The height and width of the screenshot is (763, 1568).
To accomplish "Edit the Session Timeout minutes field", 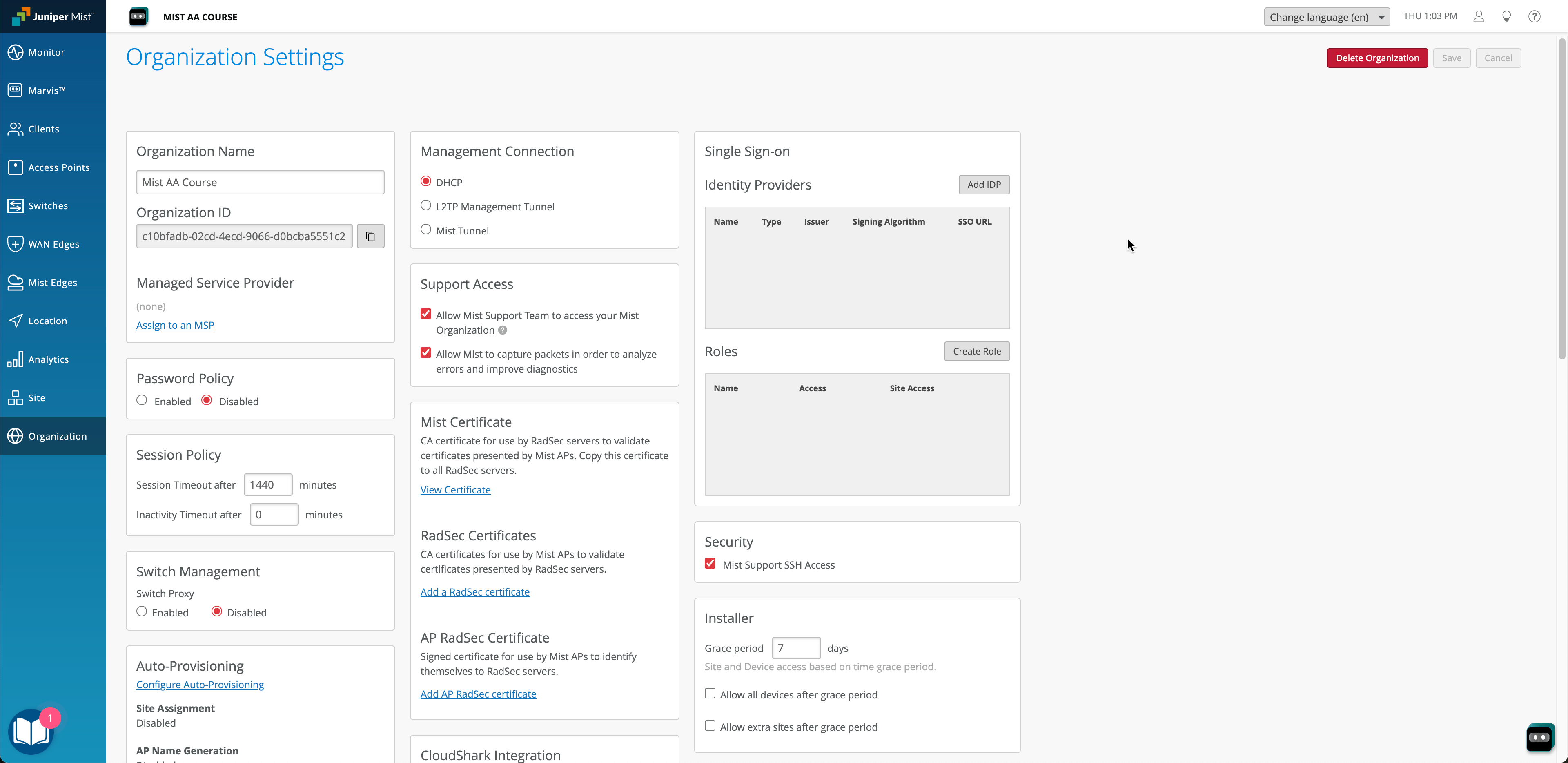I will pyautogui.click(x=267, y=484).
